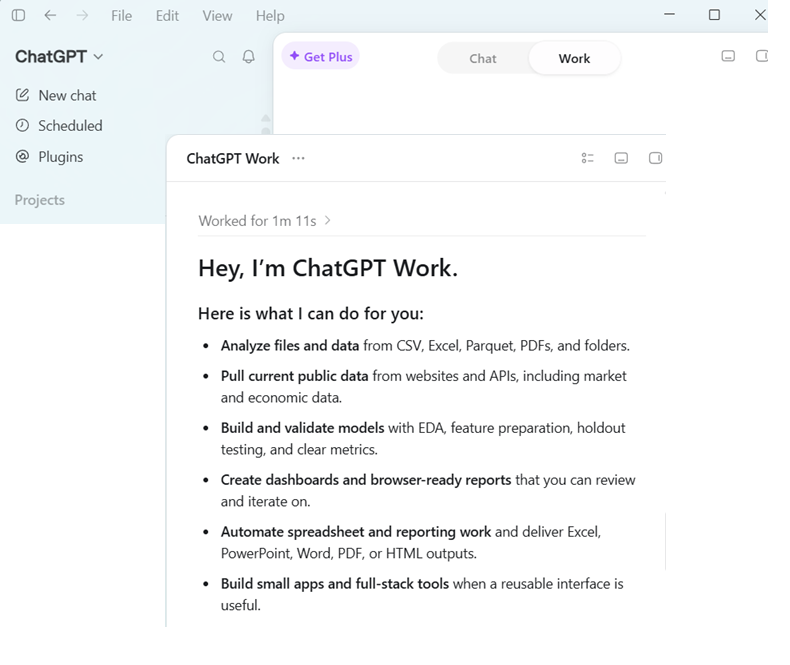Viewport: 790px width, 665px height.
Task: Maximize the ChatGPT window
Action: (x=714, y=15)
